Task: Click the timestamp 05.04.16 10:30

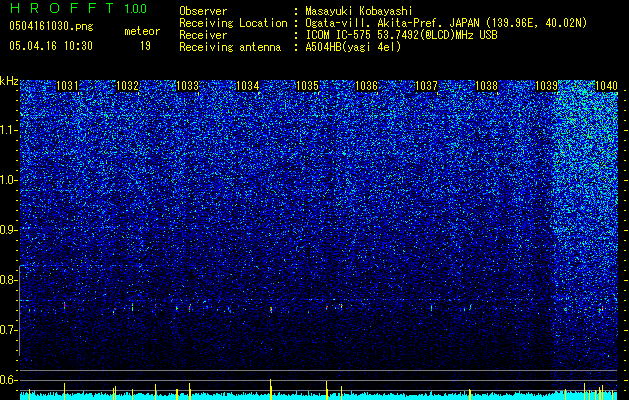Action: pos(51,46)
